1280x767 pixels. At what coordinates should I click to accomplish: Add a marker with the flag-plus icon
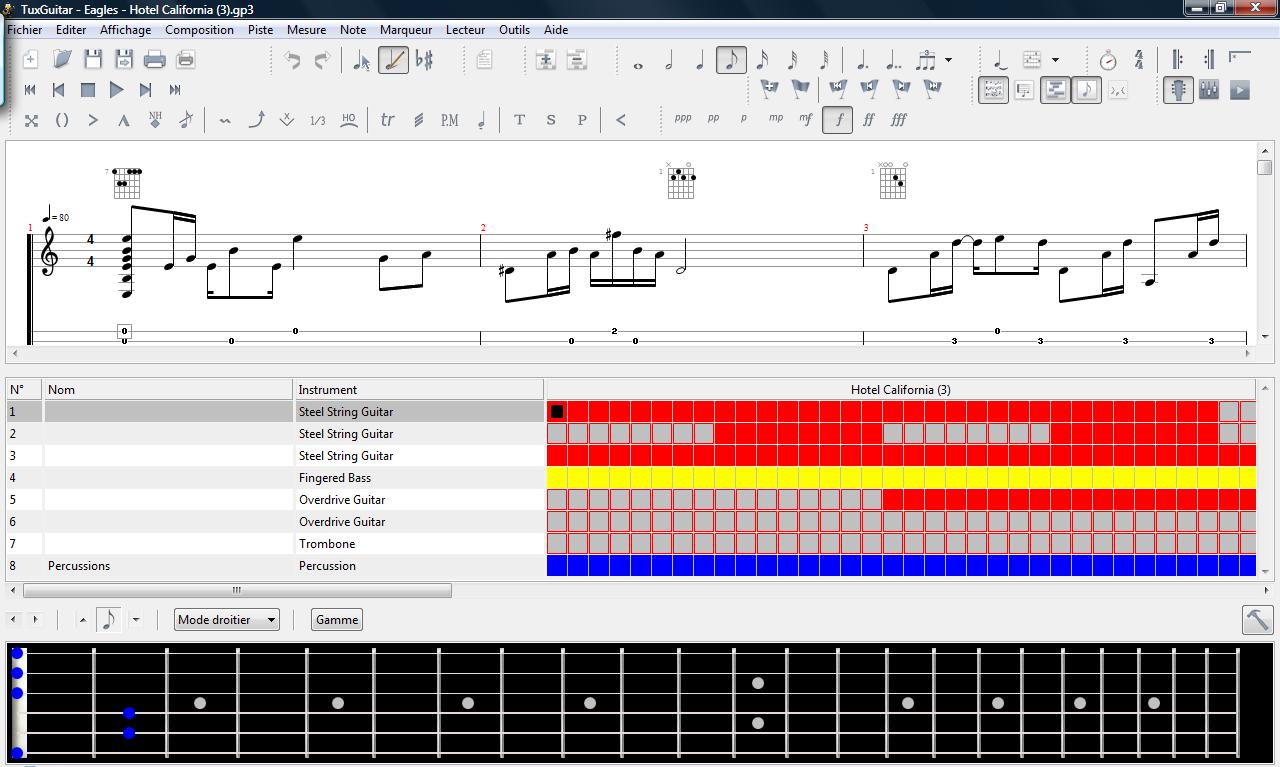coord(770,90)
